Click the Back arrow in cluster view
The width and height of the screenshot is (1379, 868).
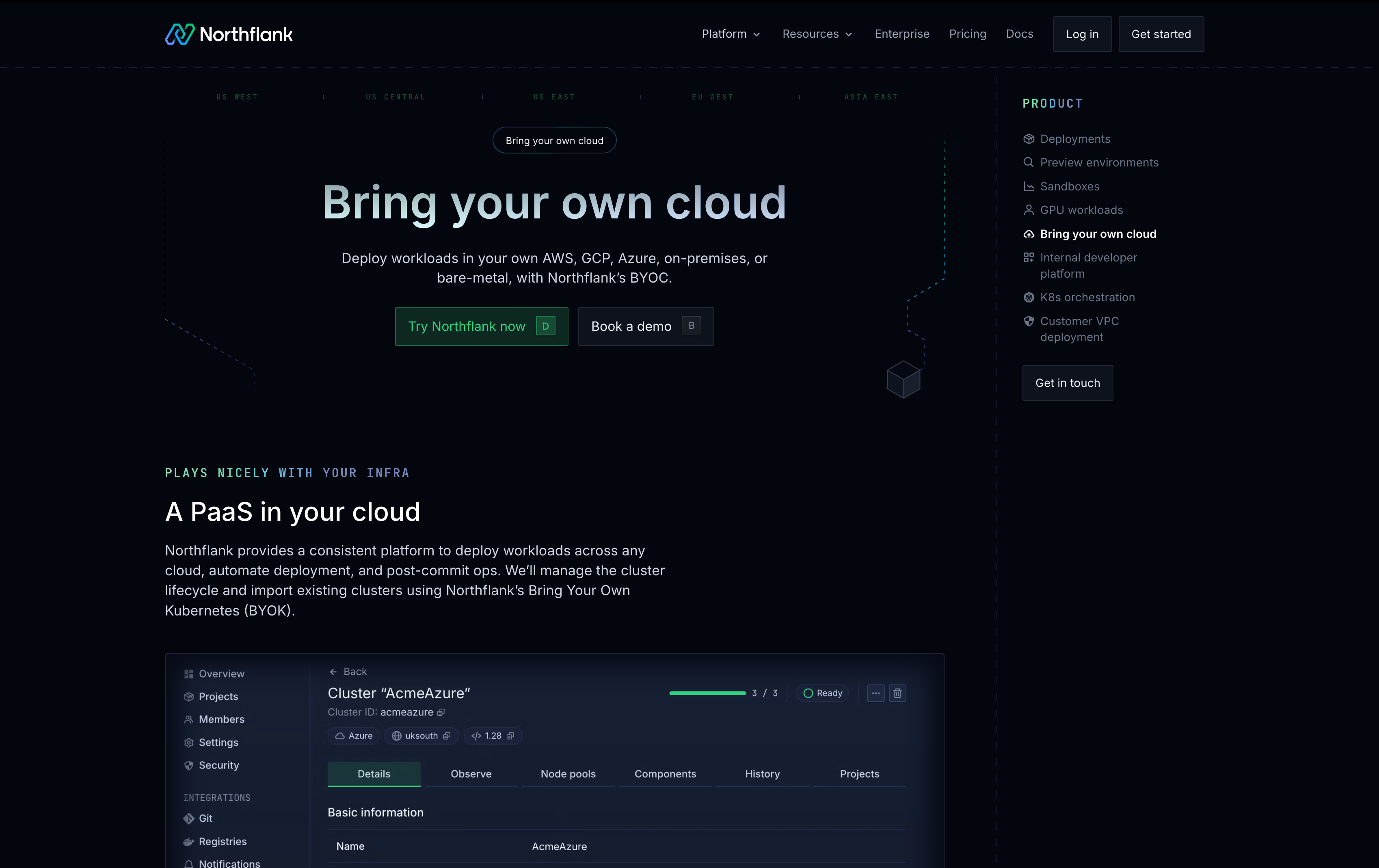pos(333,672)
